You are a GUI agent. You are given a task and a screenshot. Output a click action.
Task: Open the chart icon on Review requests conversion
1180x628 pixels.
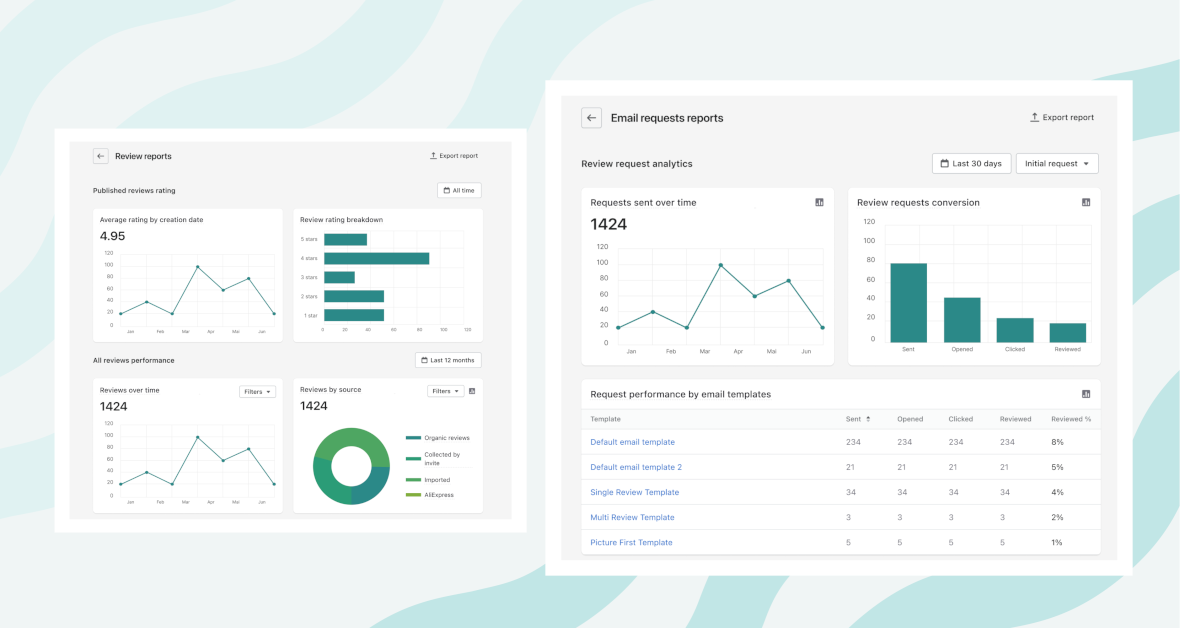point(1086,201)
